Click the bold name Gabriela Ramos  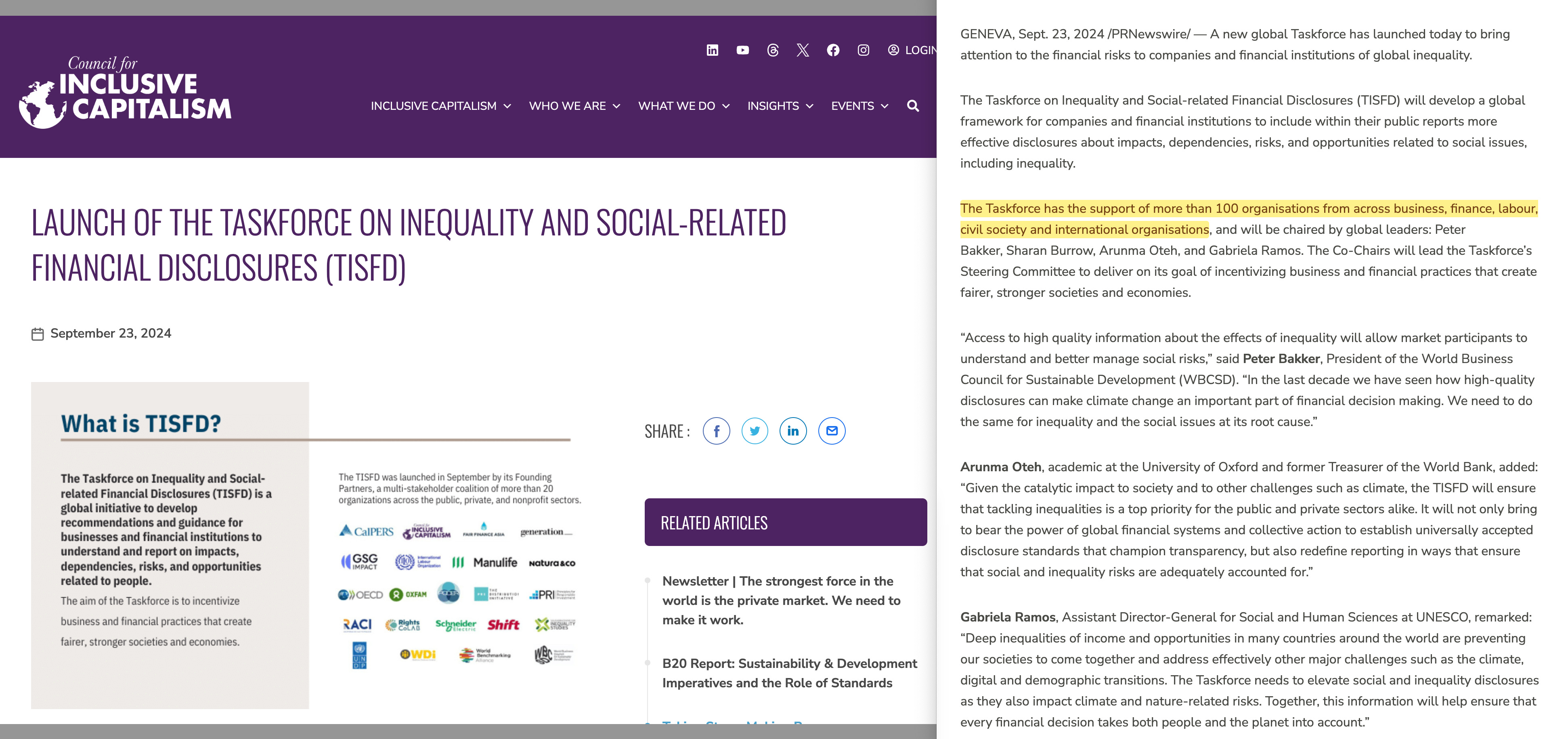[x=1007, y=617]
